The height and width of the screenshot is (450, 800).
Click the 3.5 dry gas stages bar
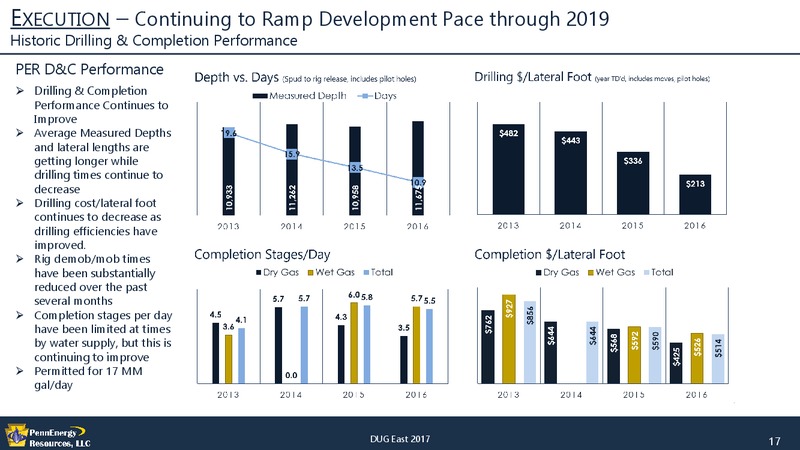(x=404, y=360)
